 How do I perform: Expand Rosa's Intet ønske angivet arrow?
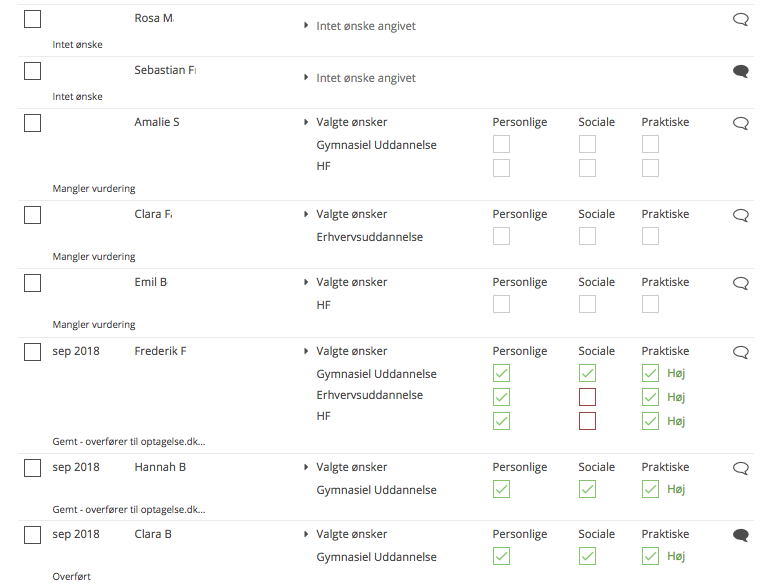[x=306, y=25]
